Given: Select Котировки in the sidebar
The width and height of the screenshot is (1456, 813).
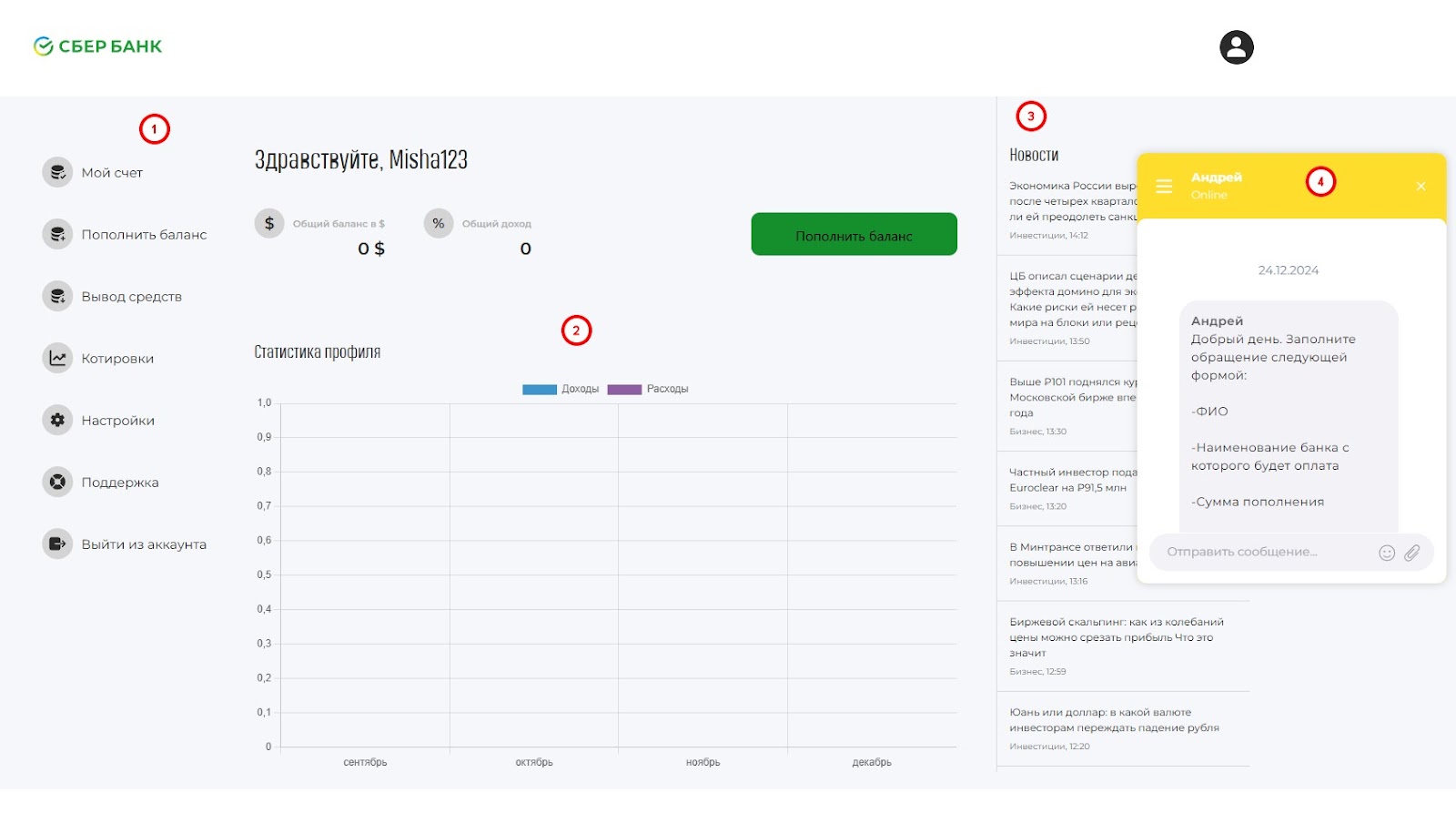Looking at the screenshot, I should coord(117,358).
